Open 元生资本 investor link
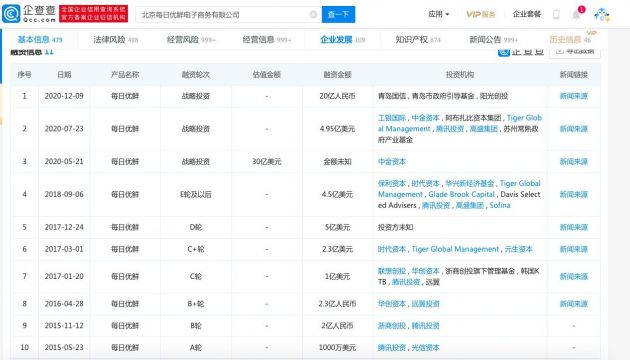This screenshot has width=630, height=360. coord(518,249)
